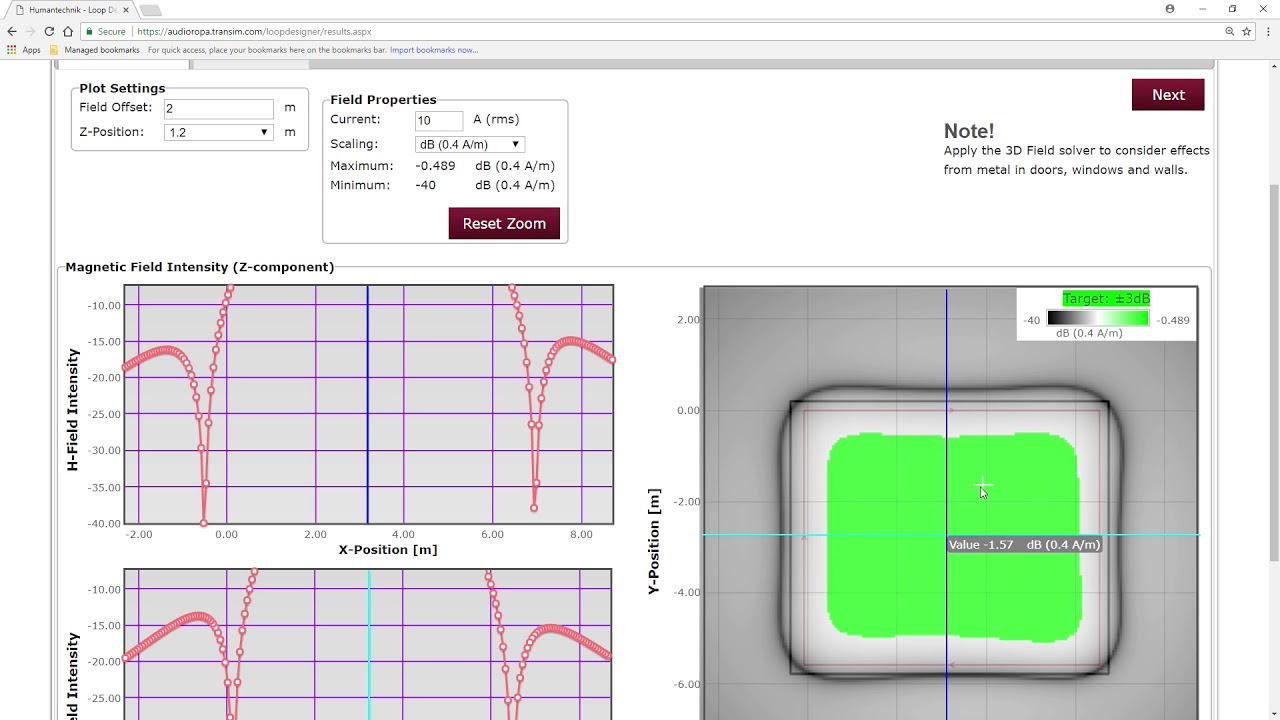
Task: Close the Humantechnik browser tab
Action: 126,10
